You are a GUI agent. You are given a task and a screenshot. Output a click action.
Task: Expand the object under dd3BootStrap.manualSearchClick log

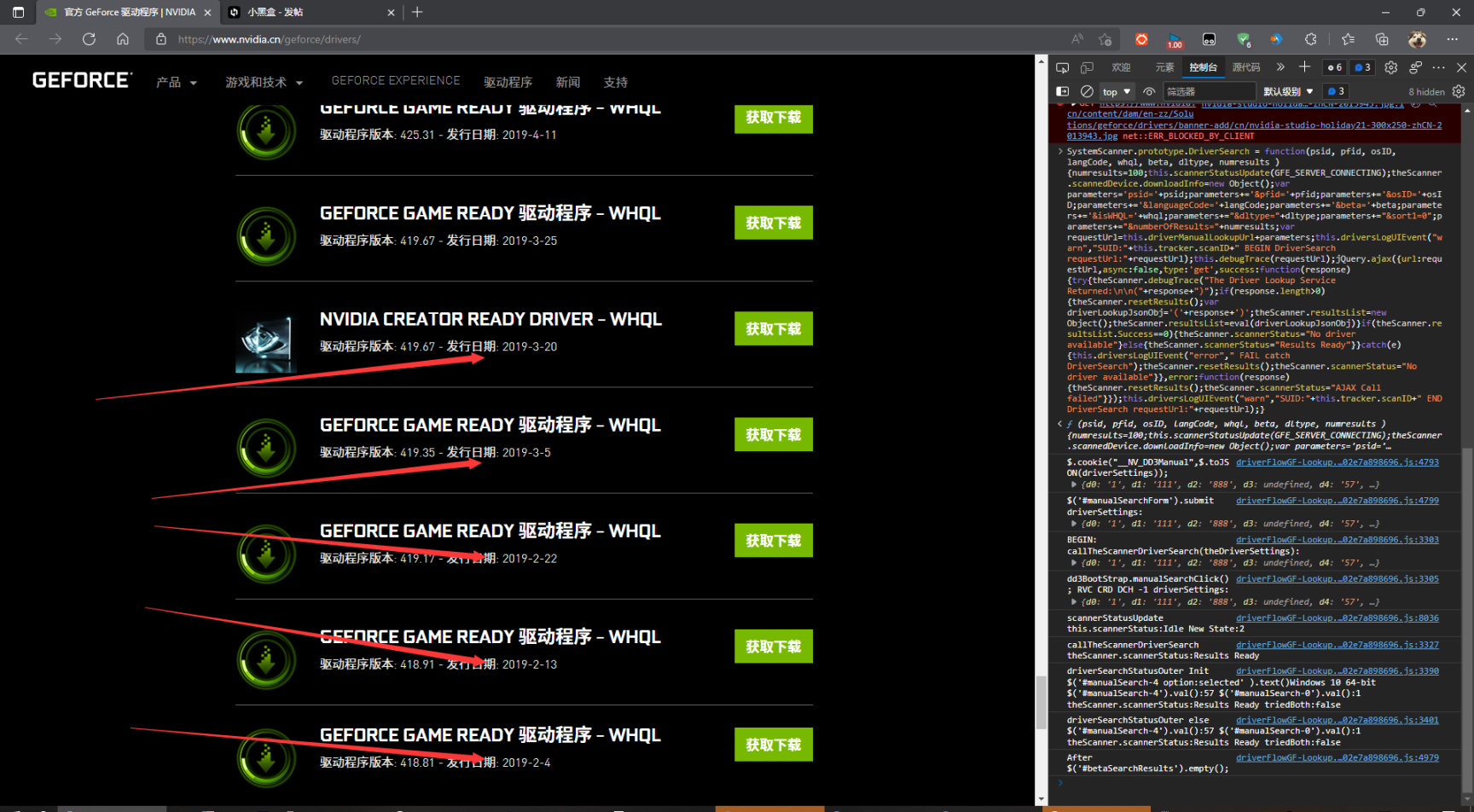coord(1074,601)
